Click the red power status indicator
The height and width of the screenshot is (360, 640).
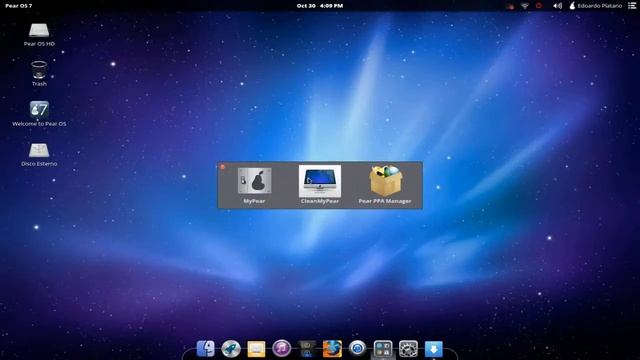(539, 6)
